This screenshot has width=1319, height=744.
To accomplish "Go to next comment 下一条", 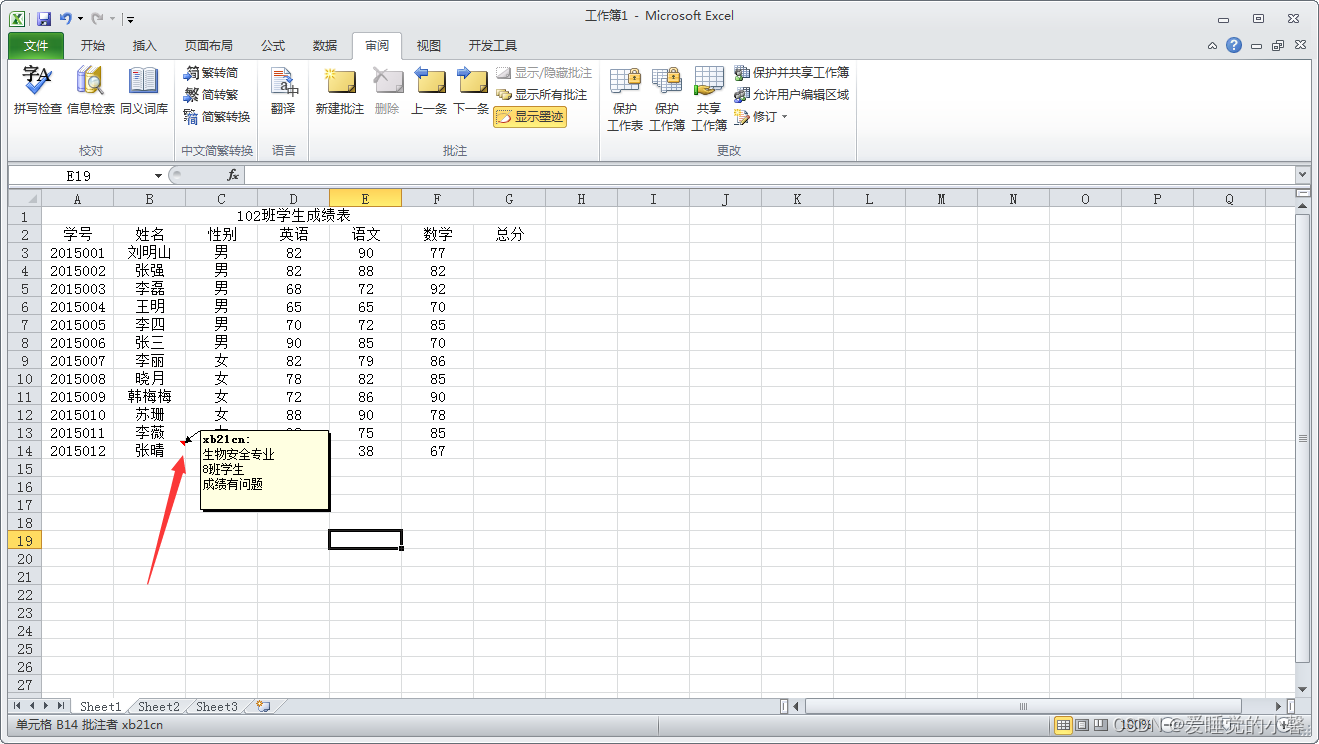I will click(471, 90).
